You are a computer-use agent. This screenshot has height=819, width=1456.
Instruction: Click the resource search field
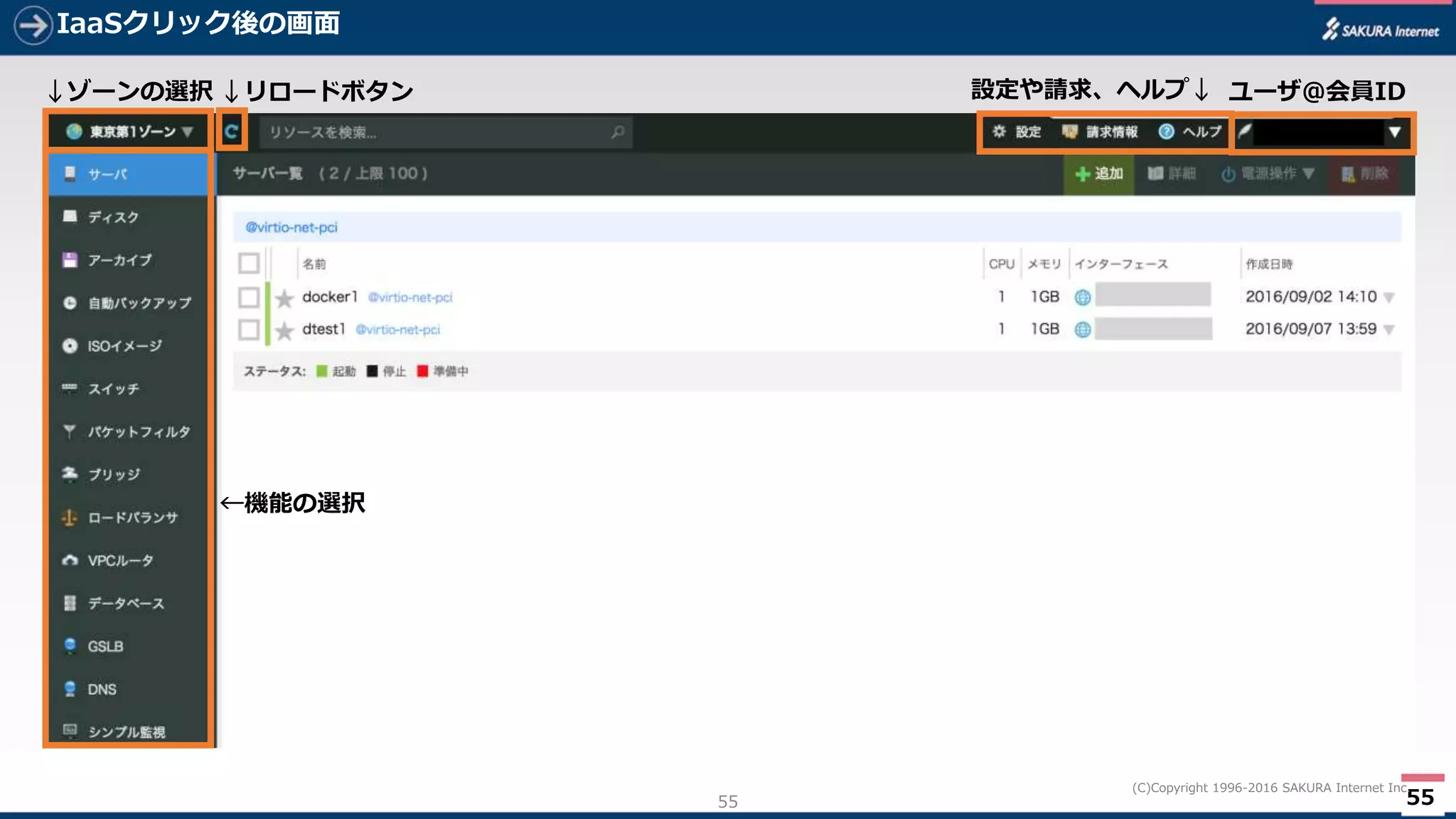(446, 132)
